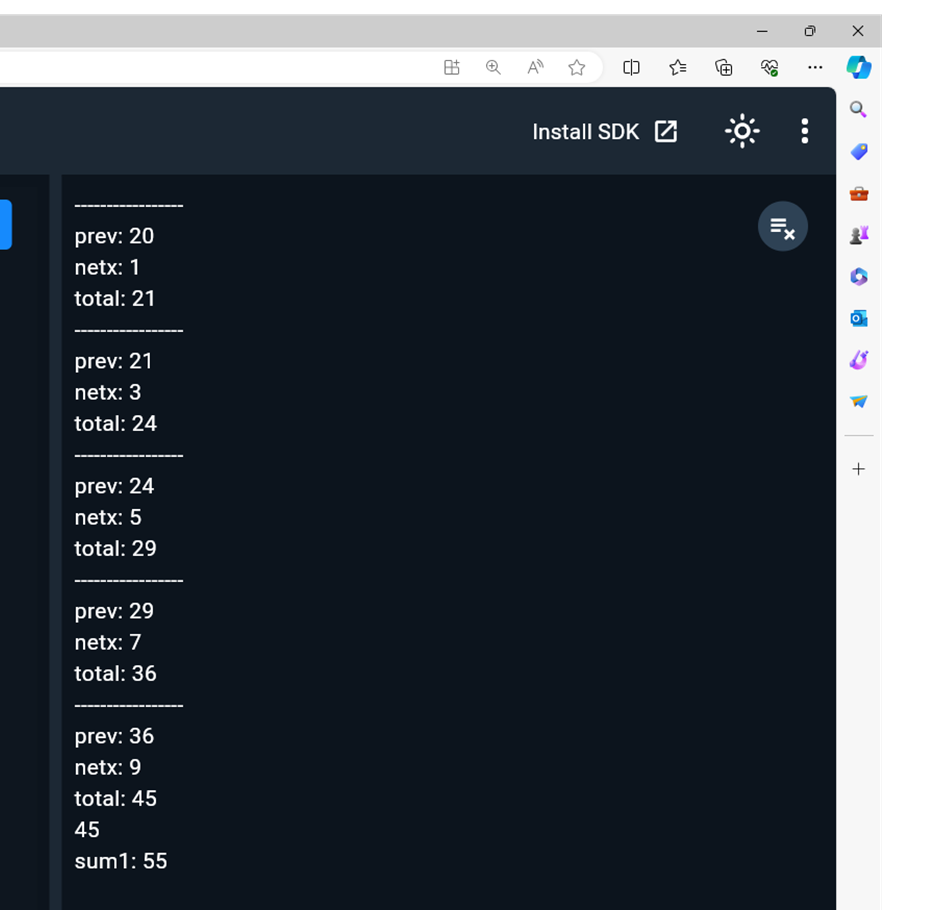Image resolution: width=940 pixels, height=910 pixels.
Task: Click the 'total: 36' output line
Action: coord(115,673)
